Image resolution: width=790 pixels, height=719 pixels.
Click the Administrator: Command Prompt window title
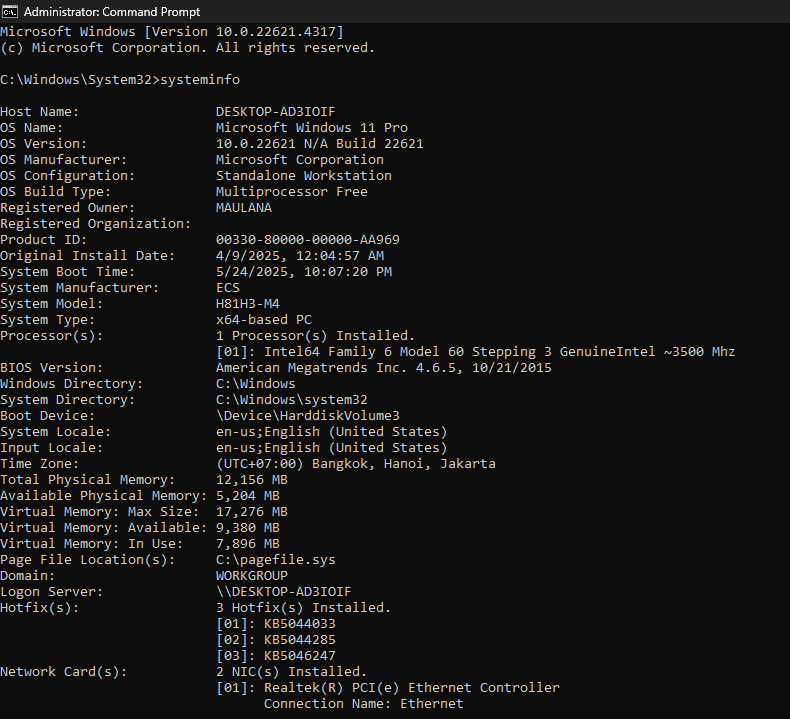(x=112, y=12)
